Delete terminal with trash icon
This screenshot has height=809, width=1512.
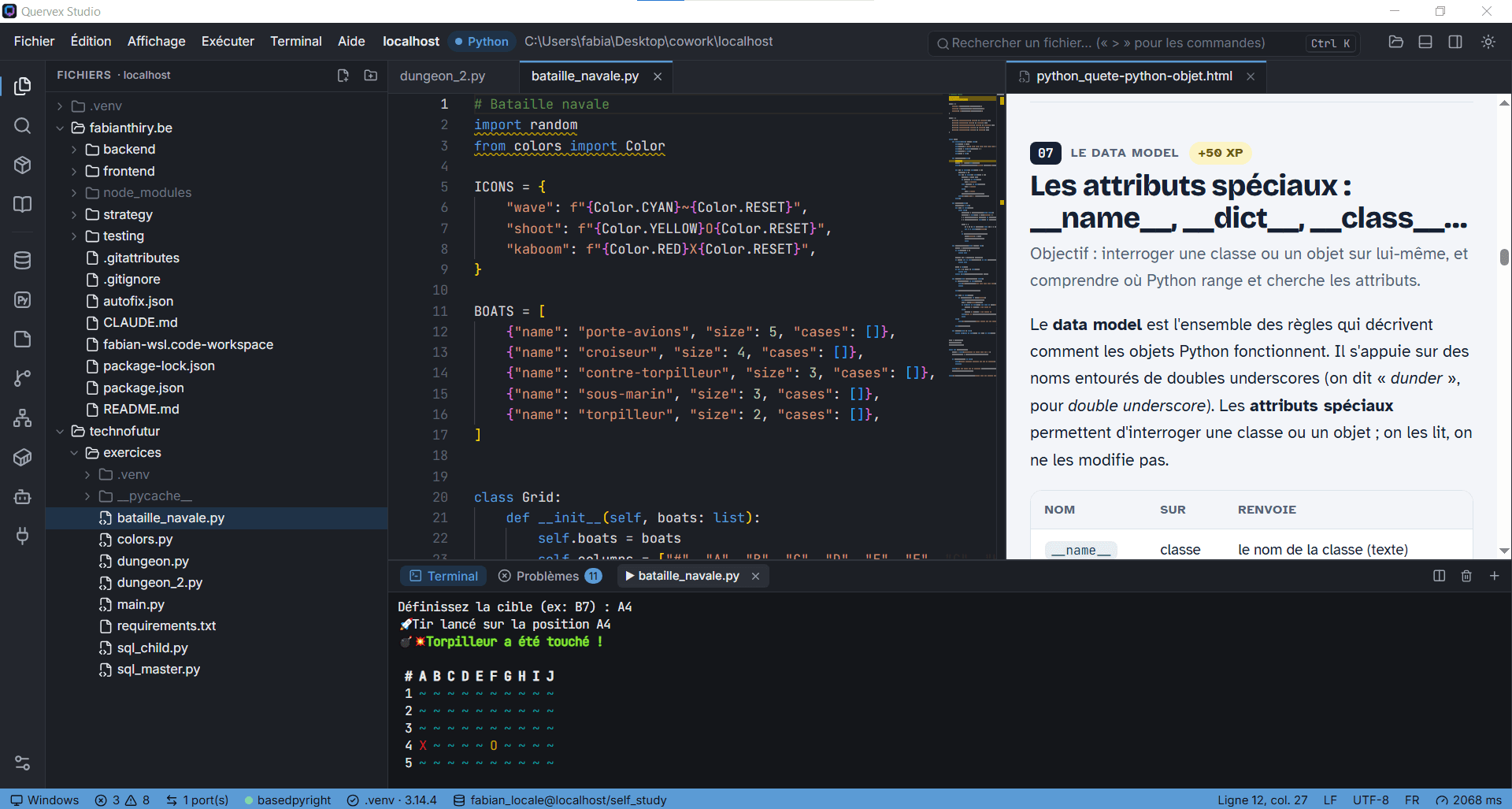click(x=1466, y=576)
